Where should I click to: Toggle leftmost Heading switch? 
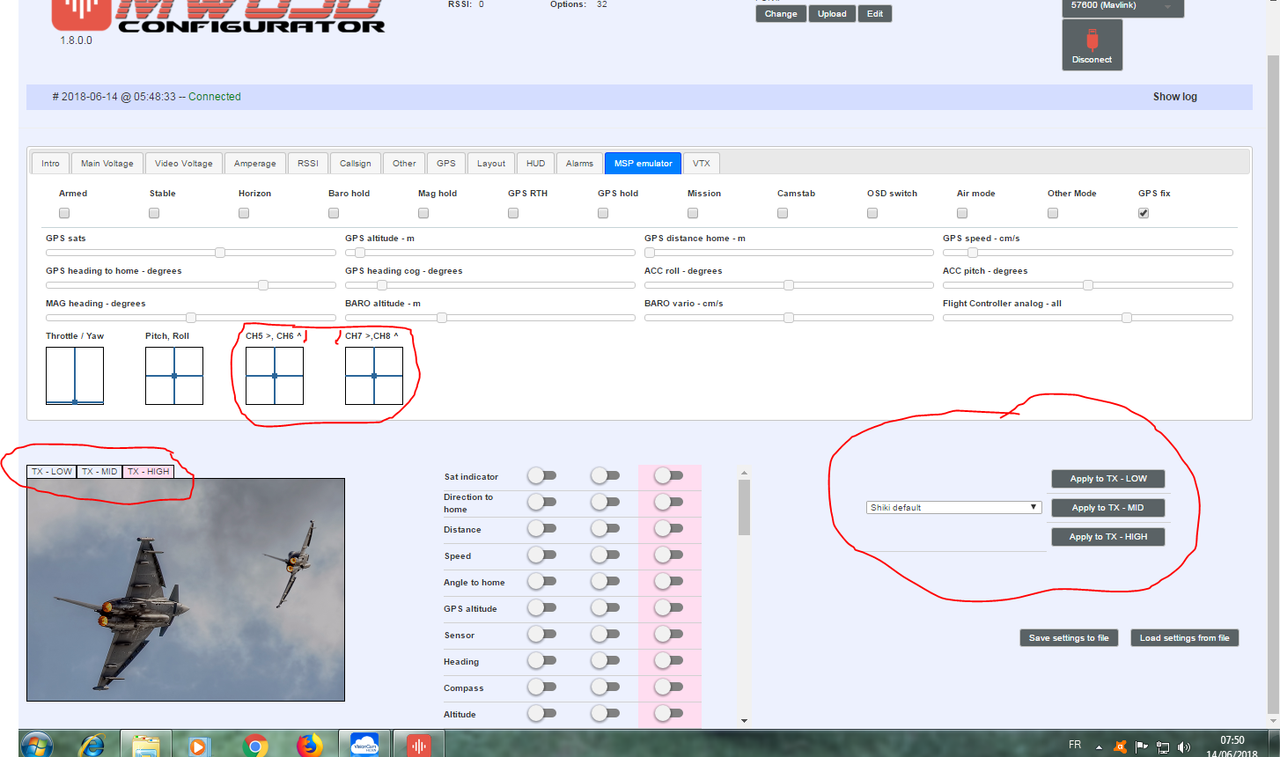tap(542, 660)
